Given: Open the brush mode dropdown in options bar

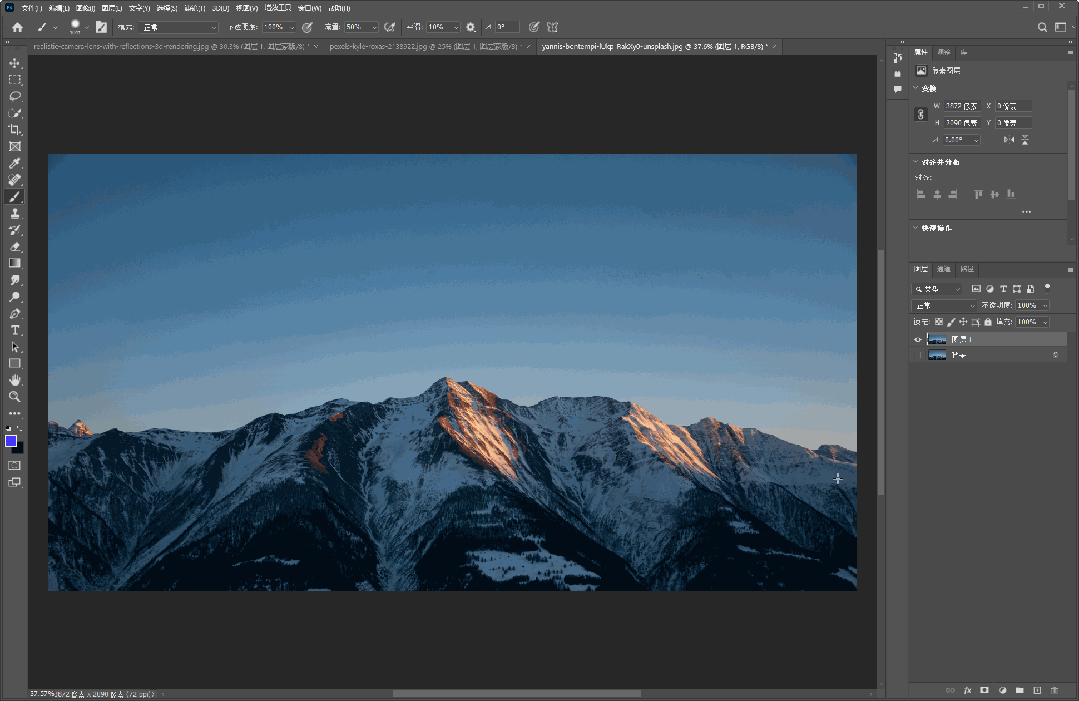Looking at the screenshot, I should (x=179, y=27).
